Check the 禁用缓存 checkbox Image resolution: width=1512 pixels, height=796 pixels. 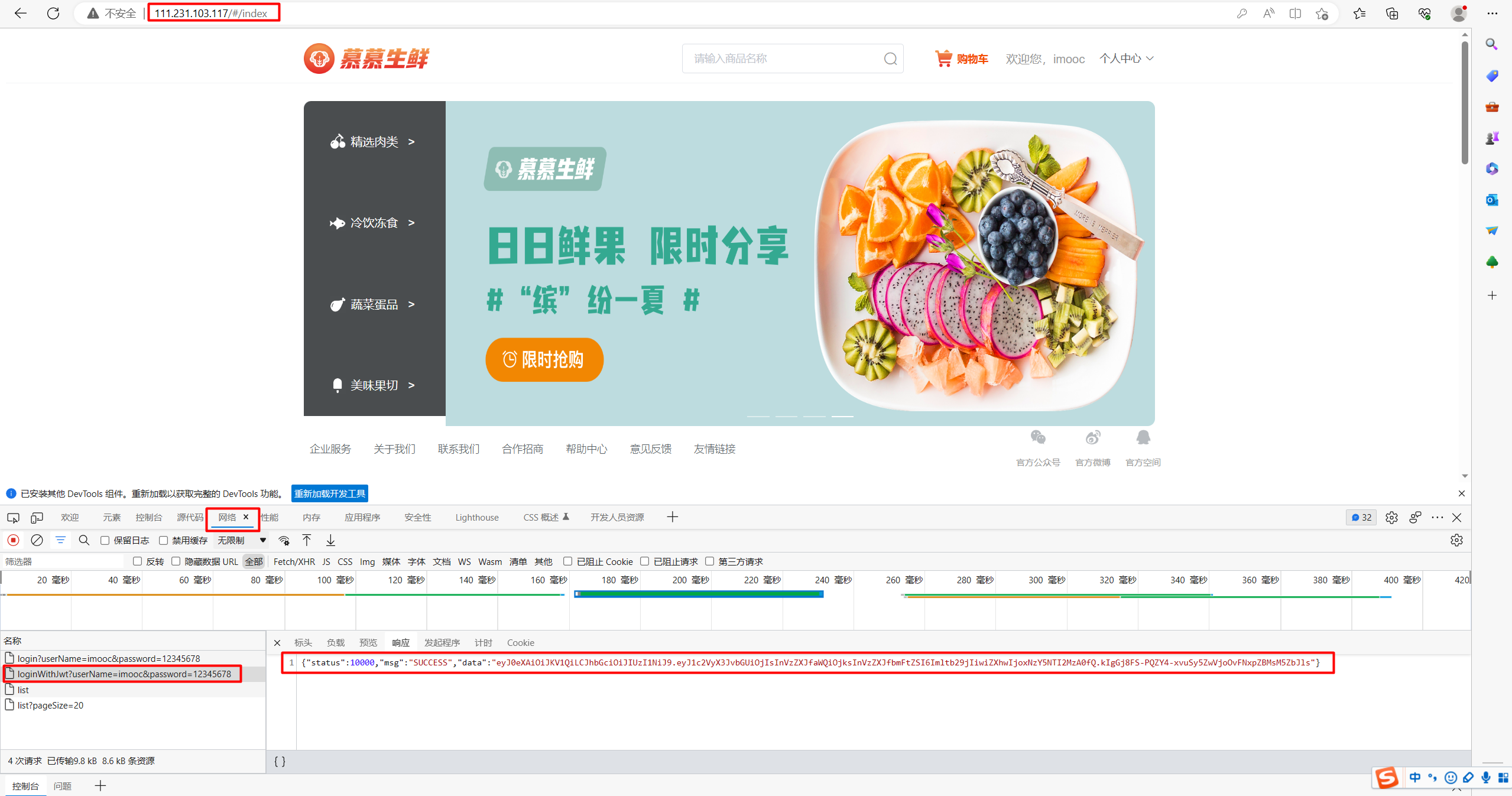pos(164,540)
